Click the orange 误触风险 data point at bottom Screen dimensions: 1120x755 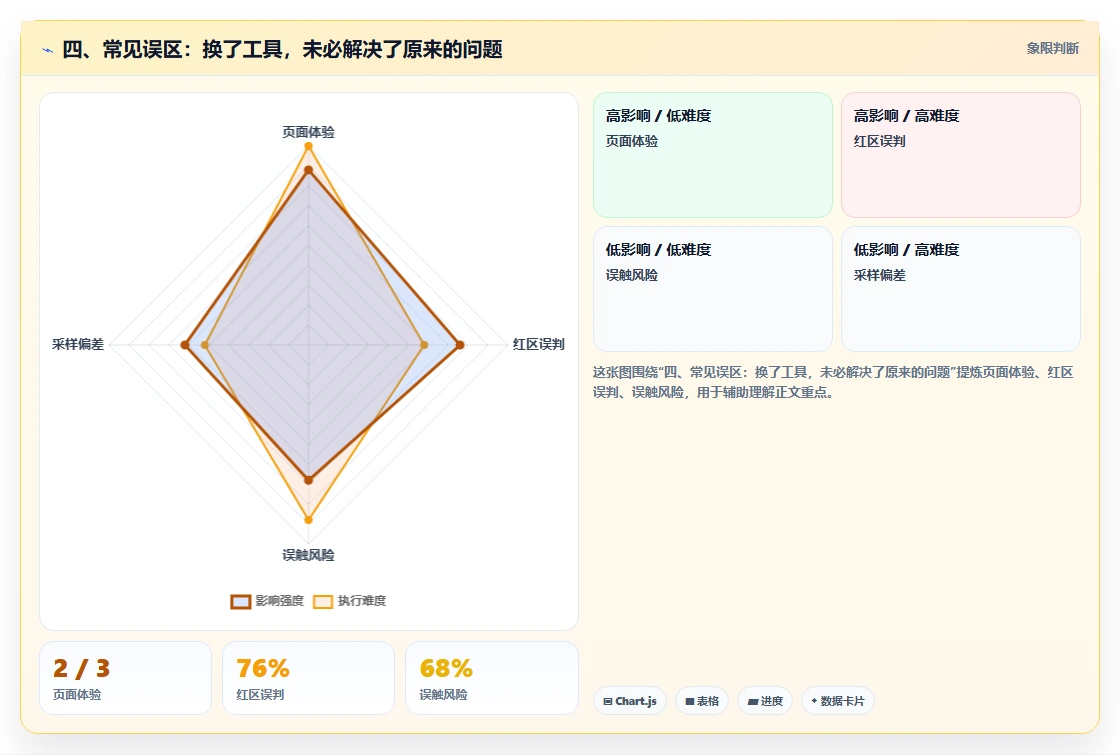pyautogui.click(x=309, y=520)
